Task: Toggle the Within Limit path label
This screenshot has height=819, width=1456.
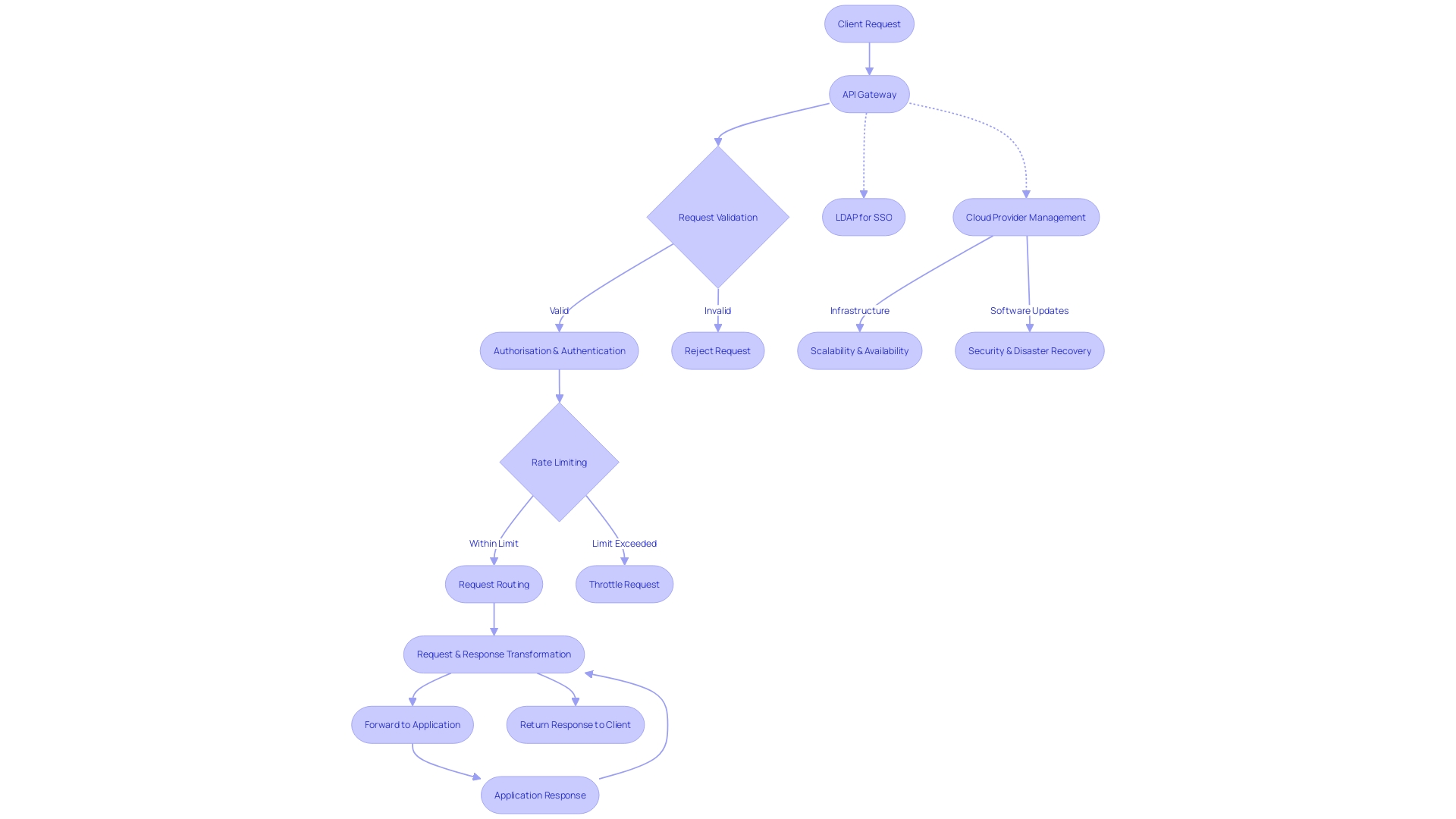Action: [x=493, y=543]
